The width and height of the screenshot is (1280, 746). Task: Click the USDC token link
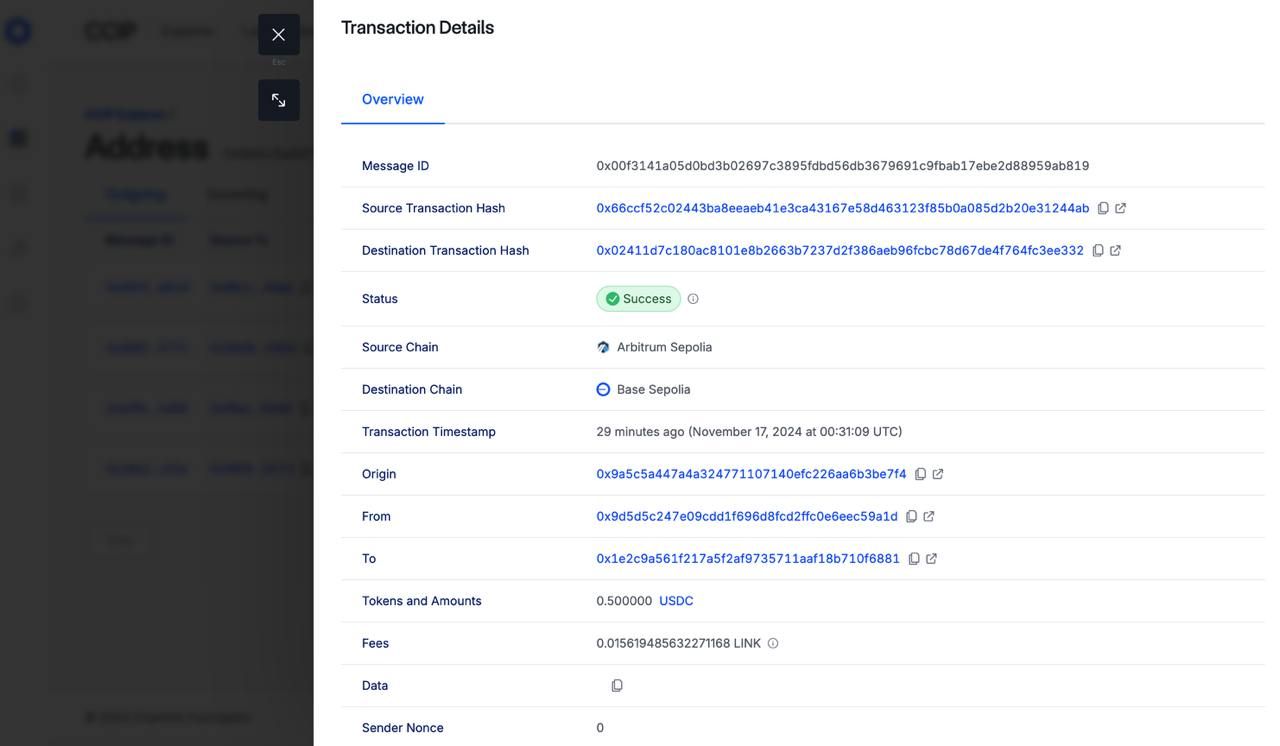(x=676, y=601)
